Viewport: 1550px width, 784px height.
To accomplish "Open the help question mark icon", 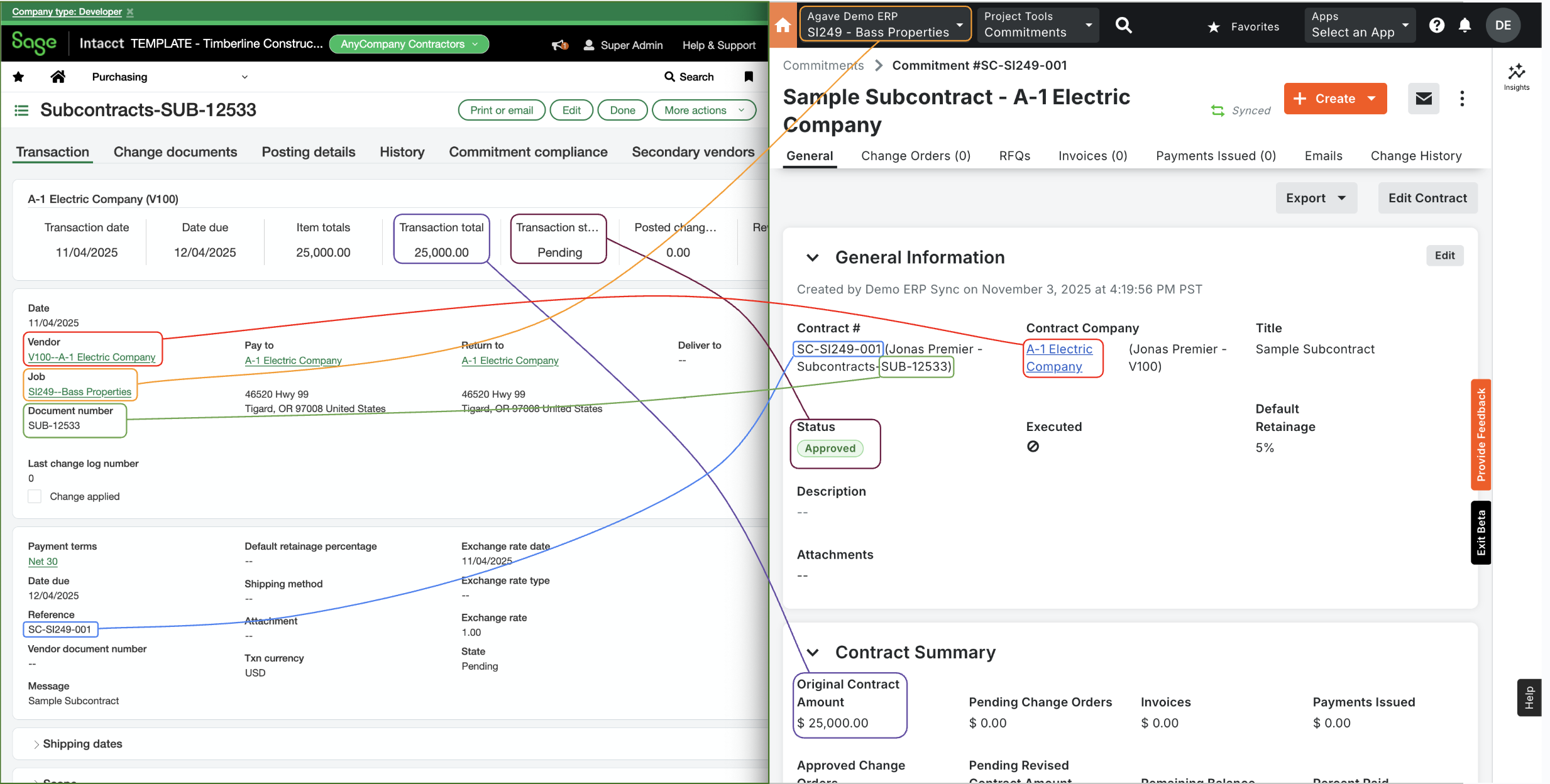I will click(x=1437, y=25).
